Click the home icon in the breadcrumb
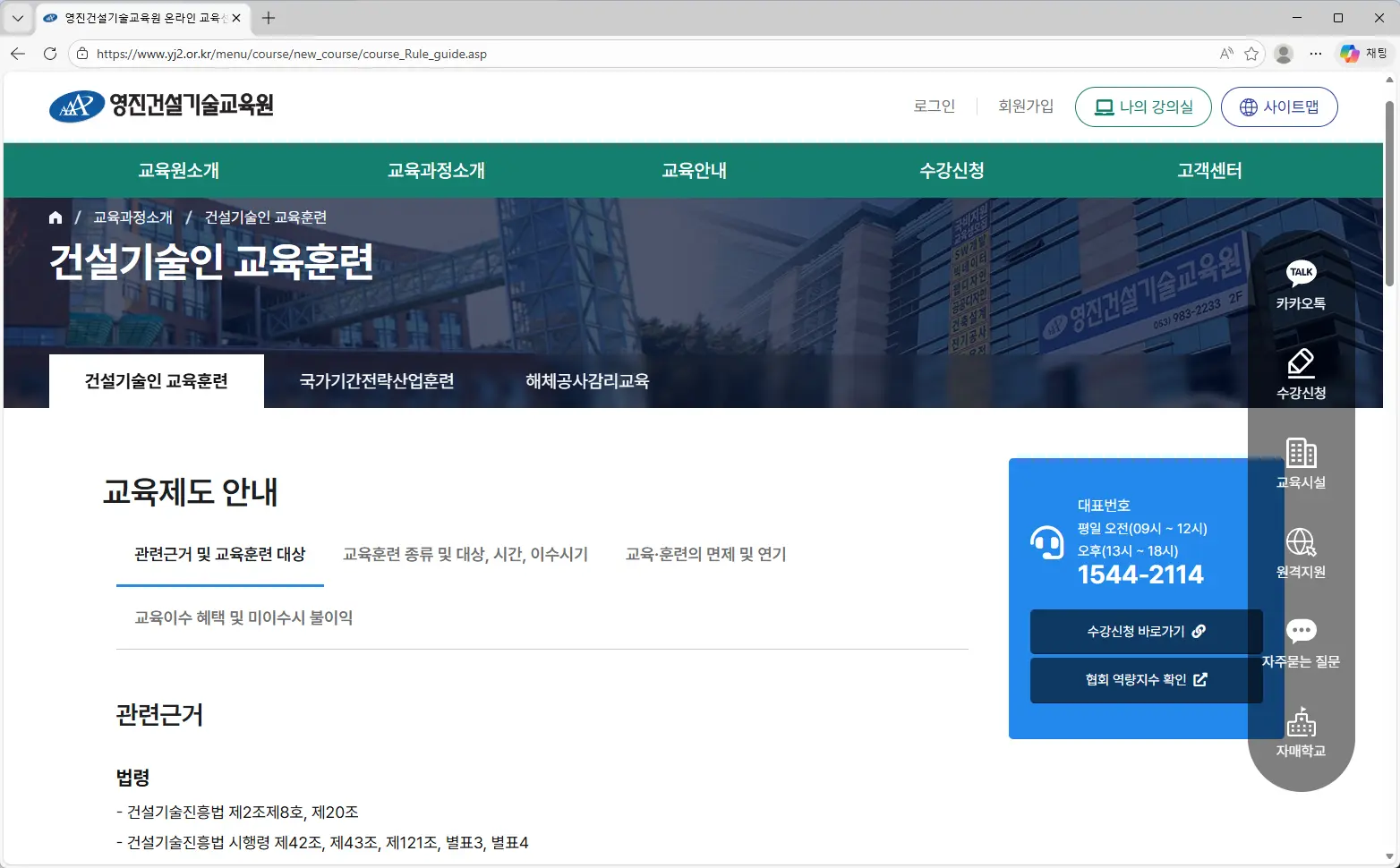Image resolution: width=1400 pixels, height=868 pixels. (x=55, y=217)
